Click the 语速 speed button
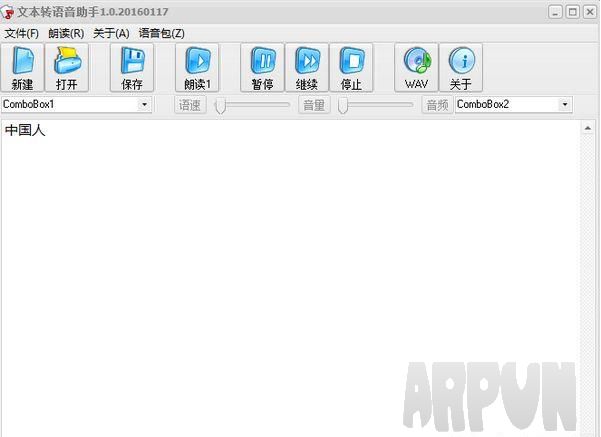Viewport: 601px width, 437px height. point(190,105)
